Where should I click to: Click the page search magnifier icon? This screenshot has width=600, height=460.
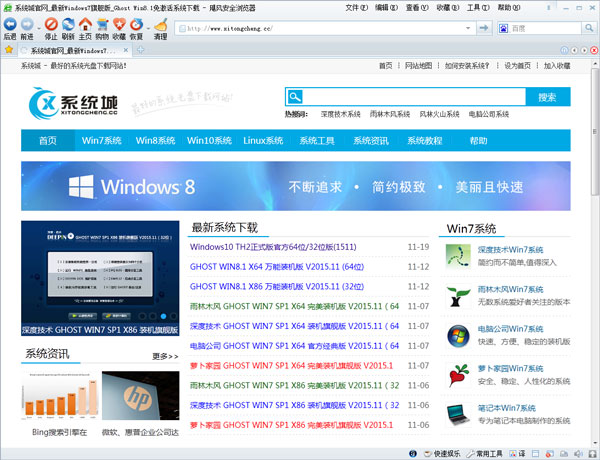[x=295, y=96]
